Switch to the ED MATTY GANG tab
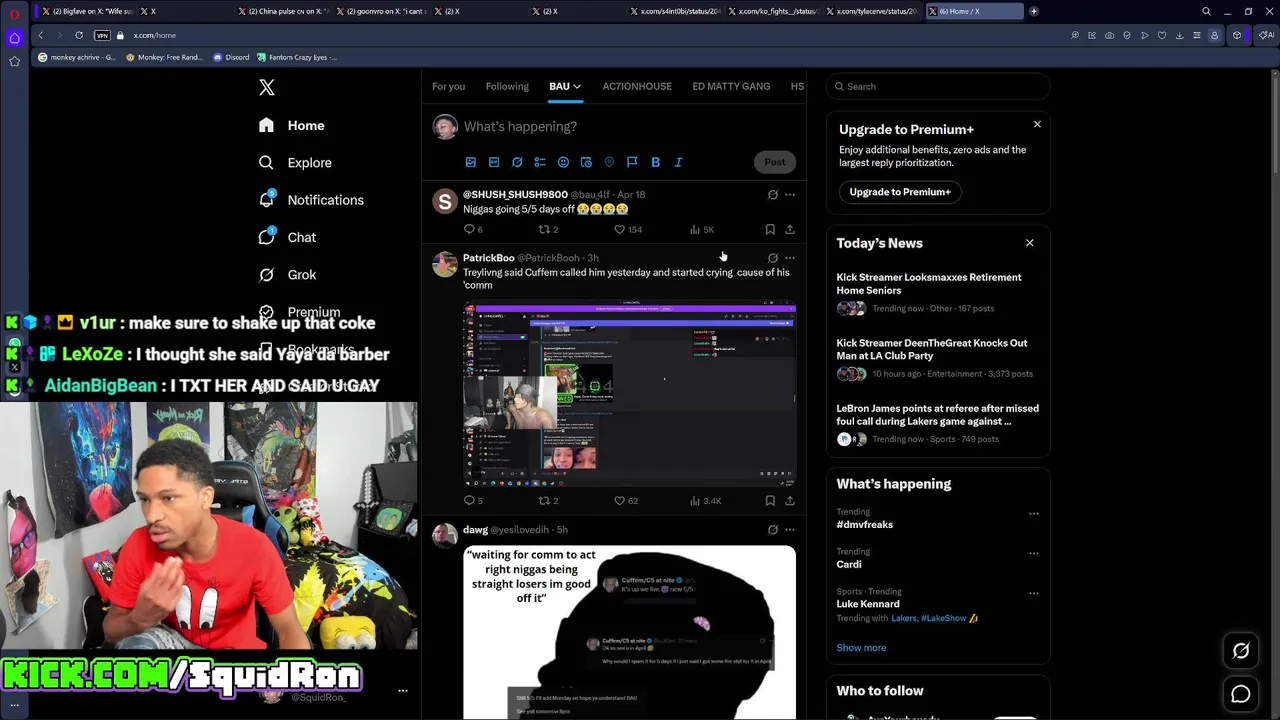The height and width of the screenshot is (720, 1280). (x=731, y=86)
